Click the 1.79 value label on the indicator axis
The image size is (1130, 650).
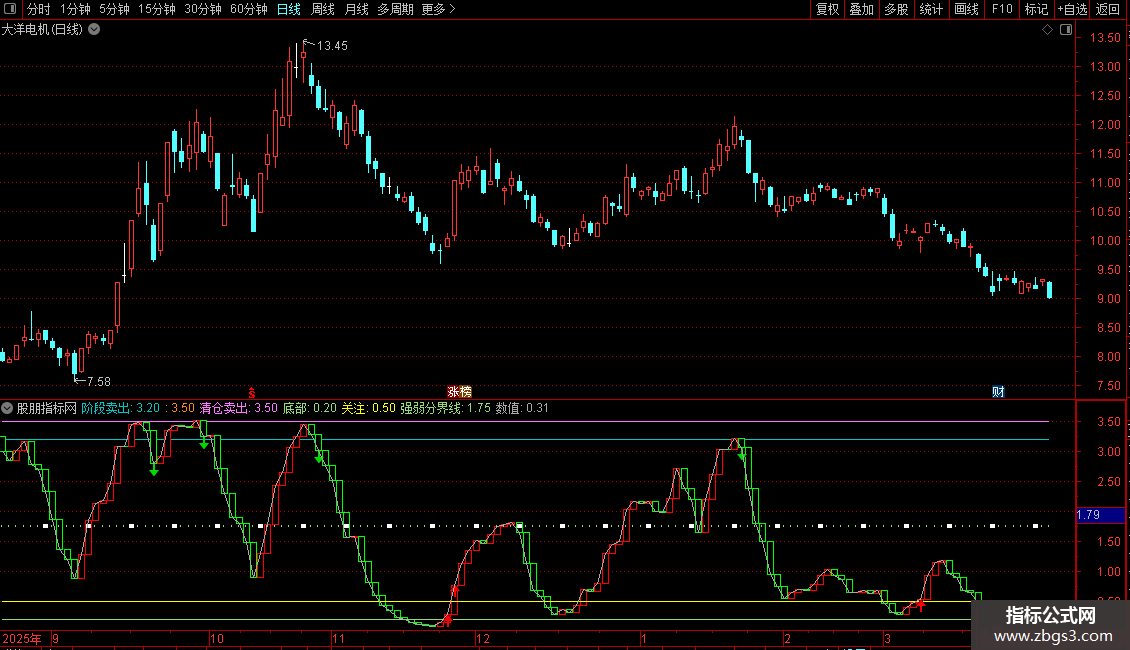click(1089, 516)
